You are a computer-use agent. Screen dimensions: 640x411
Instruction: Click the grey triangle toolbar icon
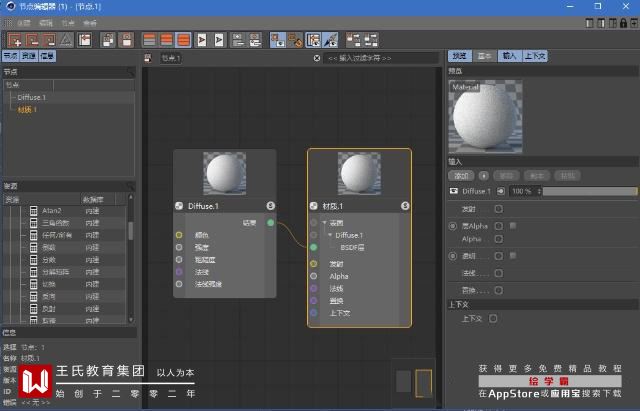[66, 40]
